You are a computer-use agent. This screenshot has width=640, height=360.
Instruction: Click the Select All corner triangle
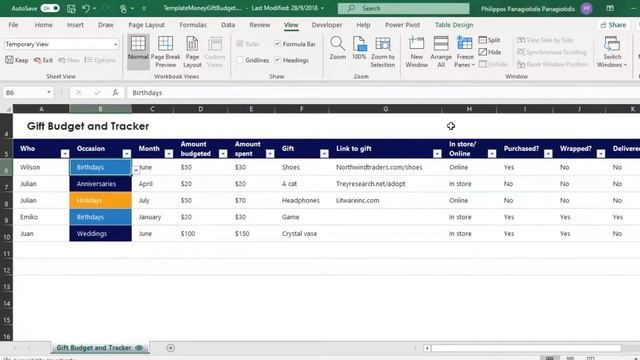click(7, 109)
